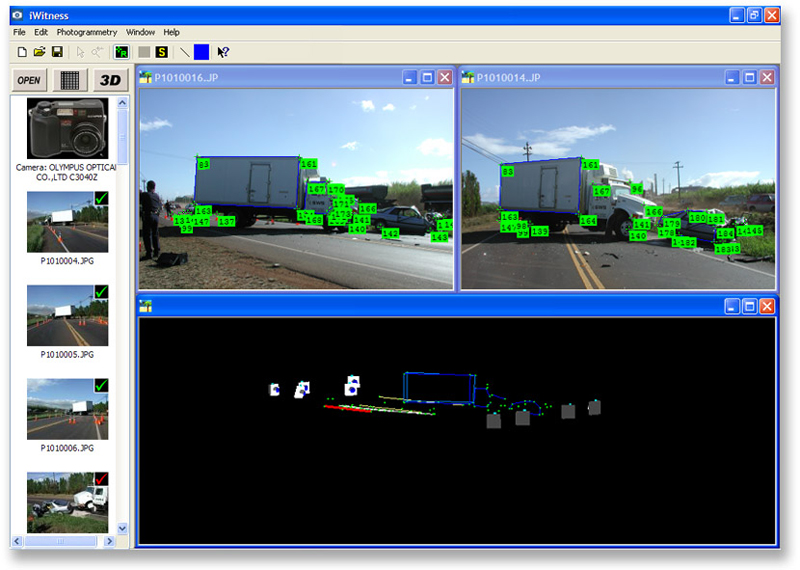Click point label 164 in P1010014 image
This screenshot has width=800, height=570.
(588, 220)
